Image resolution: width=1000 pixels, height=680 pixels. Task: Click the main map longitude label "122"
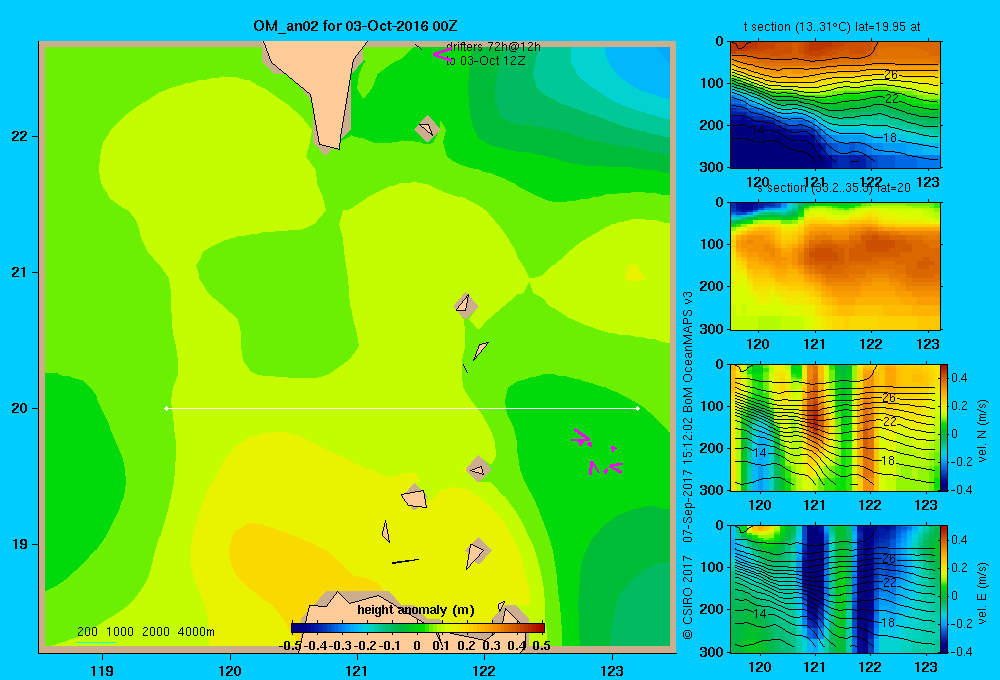tap(484, 670)
